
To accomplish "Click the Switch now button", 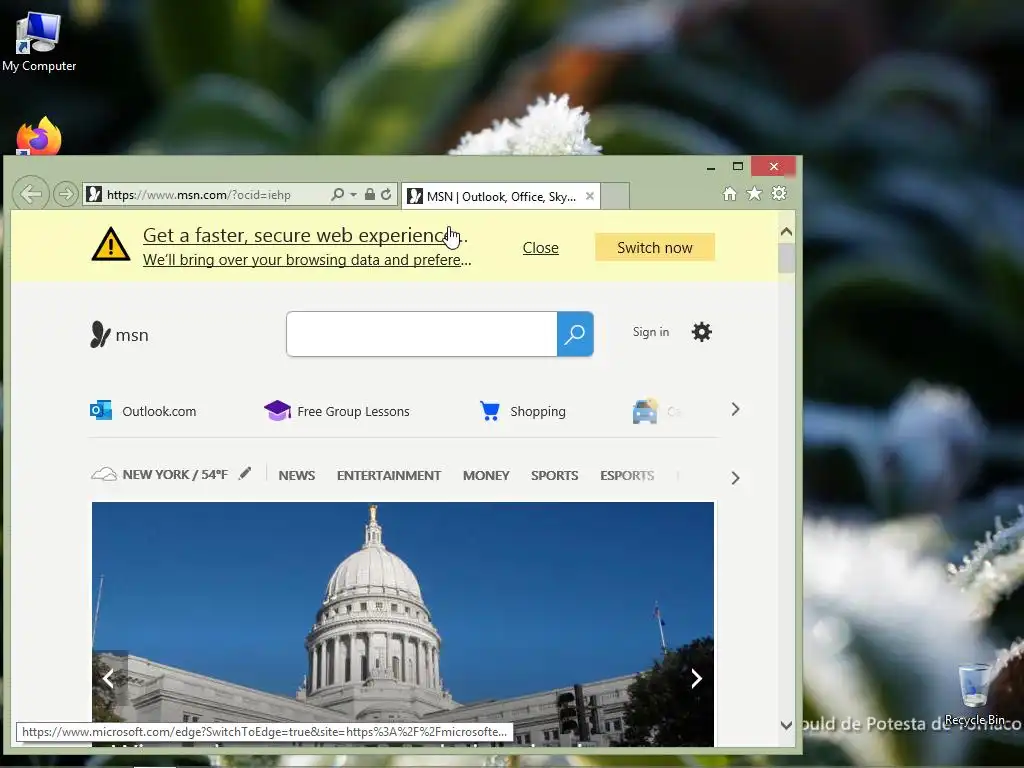I will pos(654,248).
